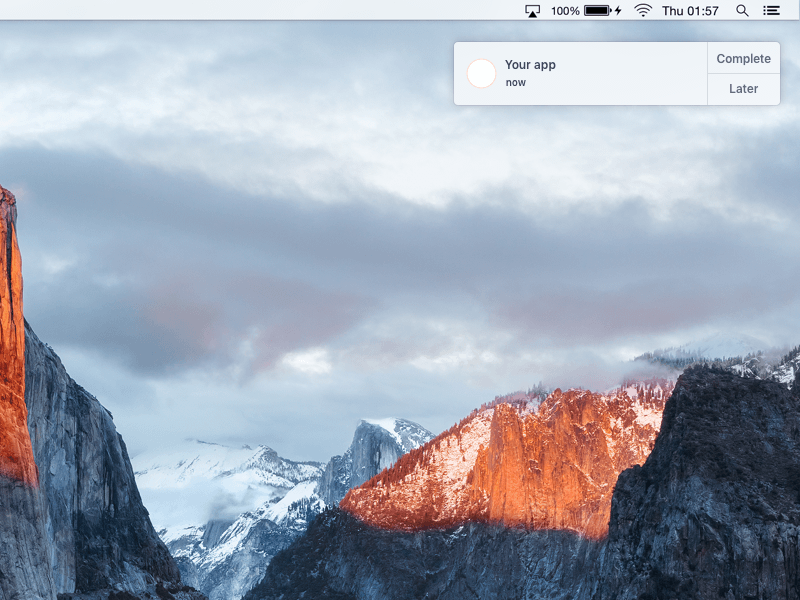Image resolution: width=800 pixels, height=600 pixels.
Task: Open Notification Center list icon
Action: (x=771, y=11)
